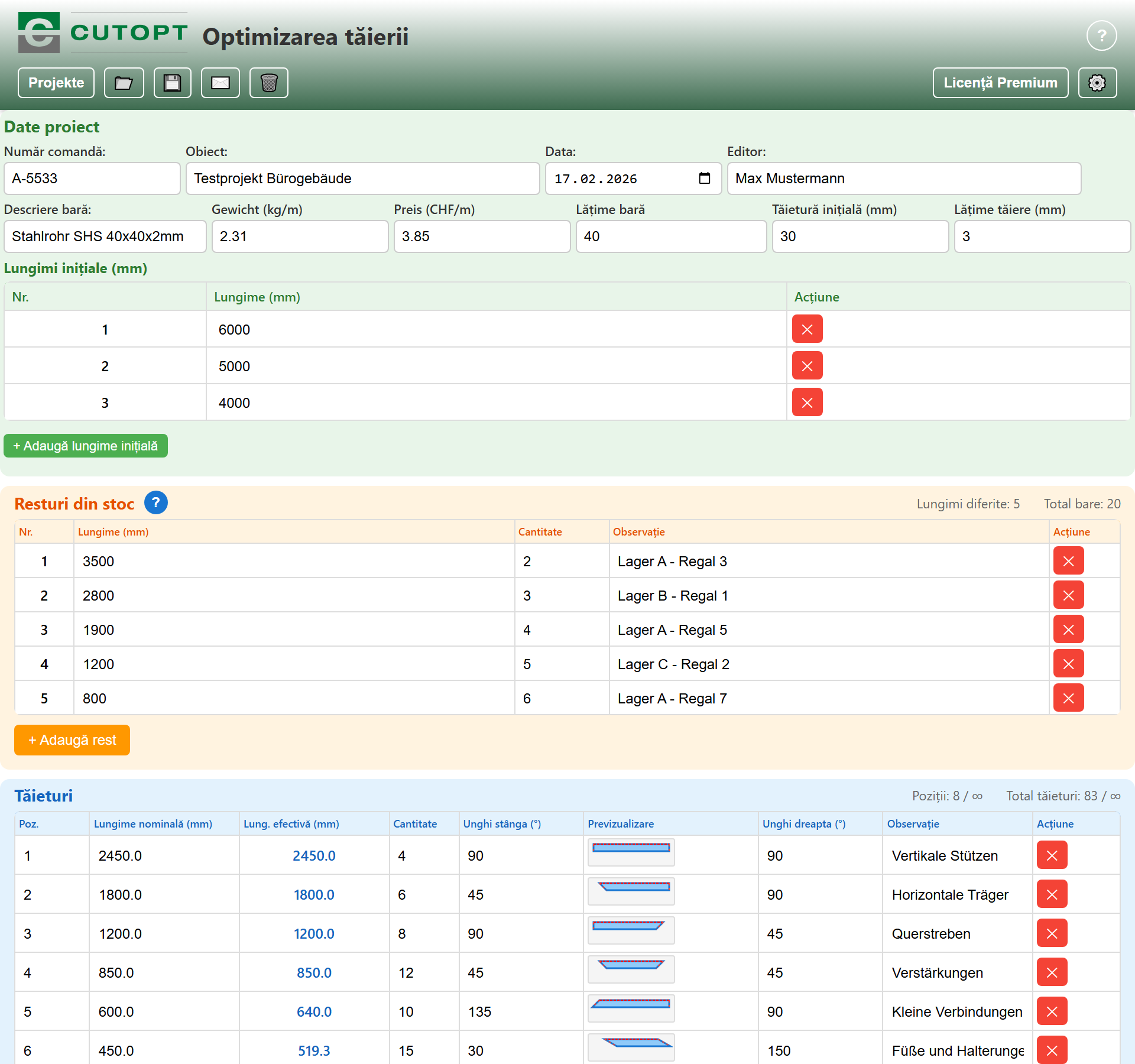Edit the Tăietură inițială field 30
Screen dimensions: 1135x1064
point(861,236)
